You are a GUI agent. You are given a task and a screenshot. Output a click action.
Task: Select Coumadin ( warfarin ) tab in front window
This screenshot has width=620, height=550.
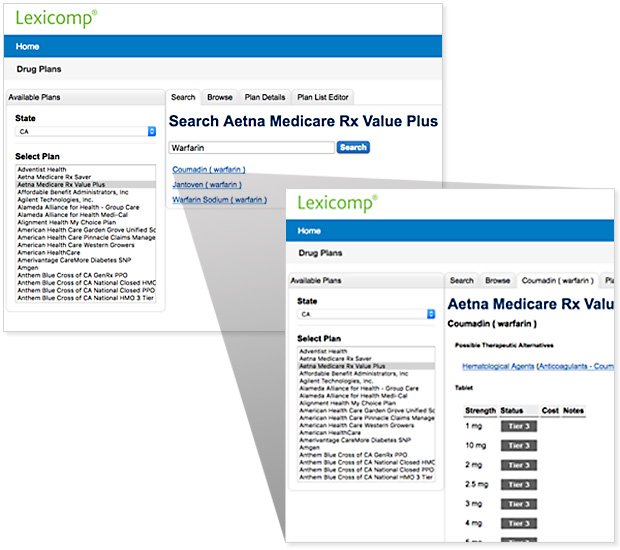[557, 281]
